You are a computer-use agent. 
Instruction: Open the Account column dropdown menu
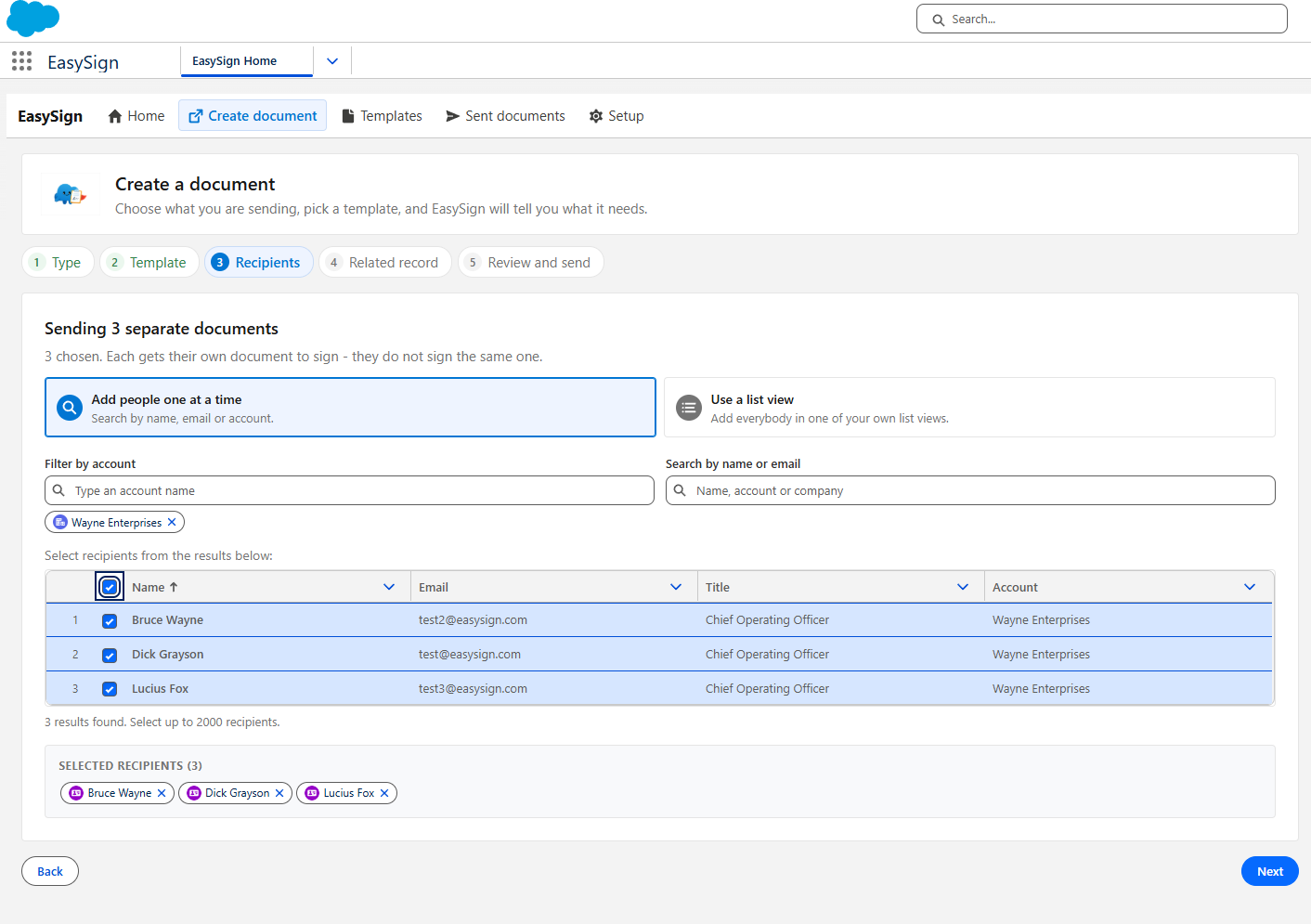(1250, 587)
